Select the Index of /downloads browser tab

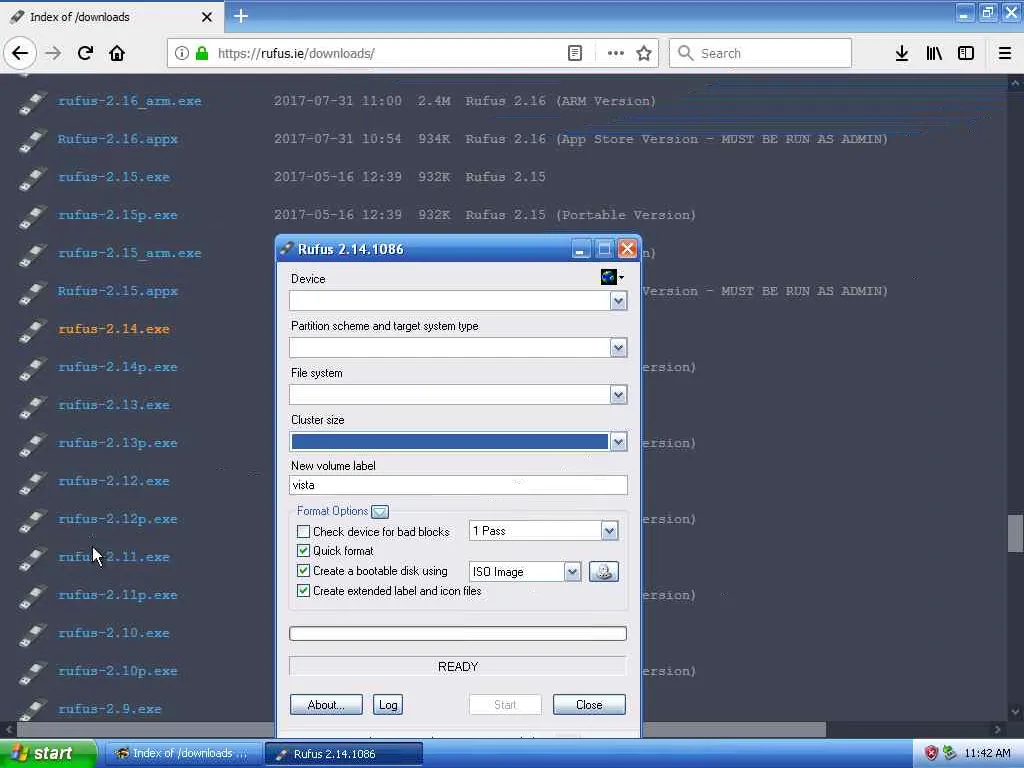(111, 17)
